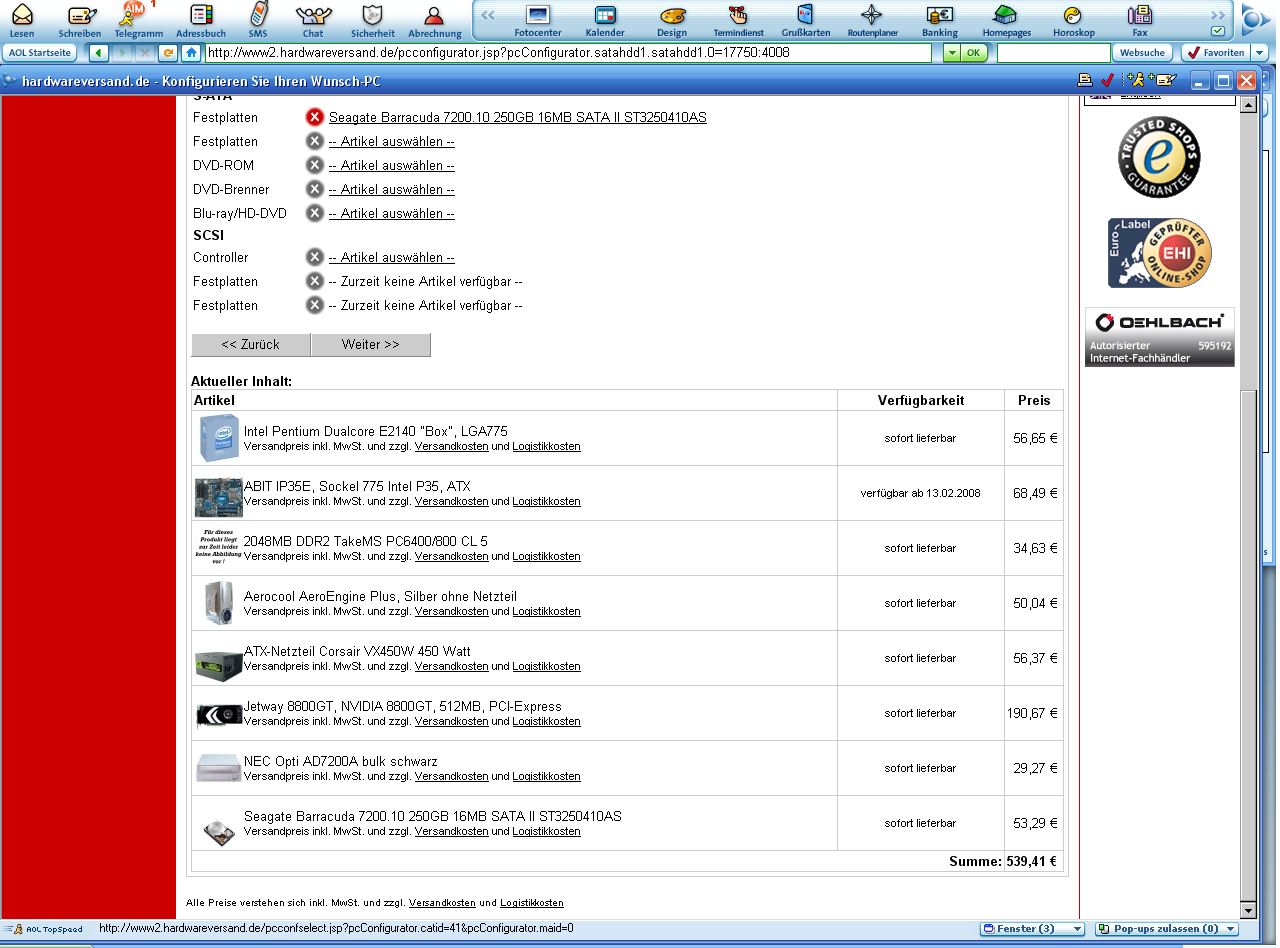Click the Jetway 8800GT graphics card thumbnail
The height and width of the screenshot is (948, 1280).
click(219, 716)
